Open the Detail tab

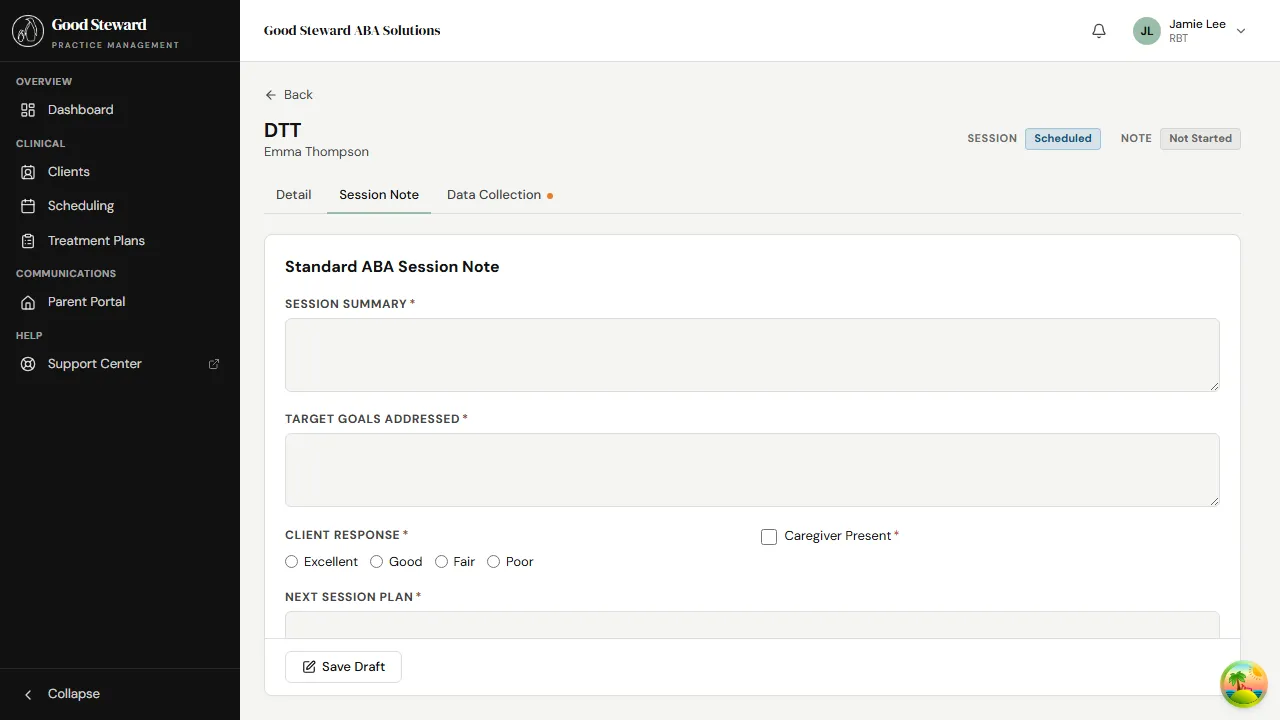click(x=293, y=194)
